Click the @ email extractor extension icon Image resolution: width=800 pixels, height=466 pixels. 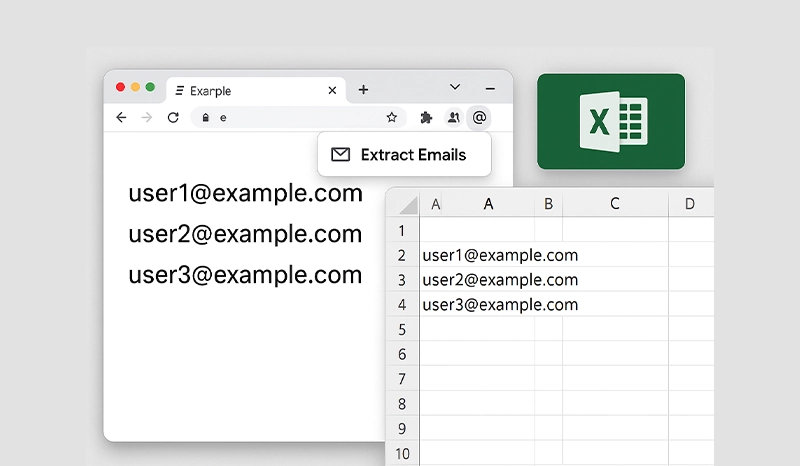point(479,118)
